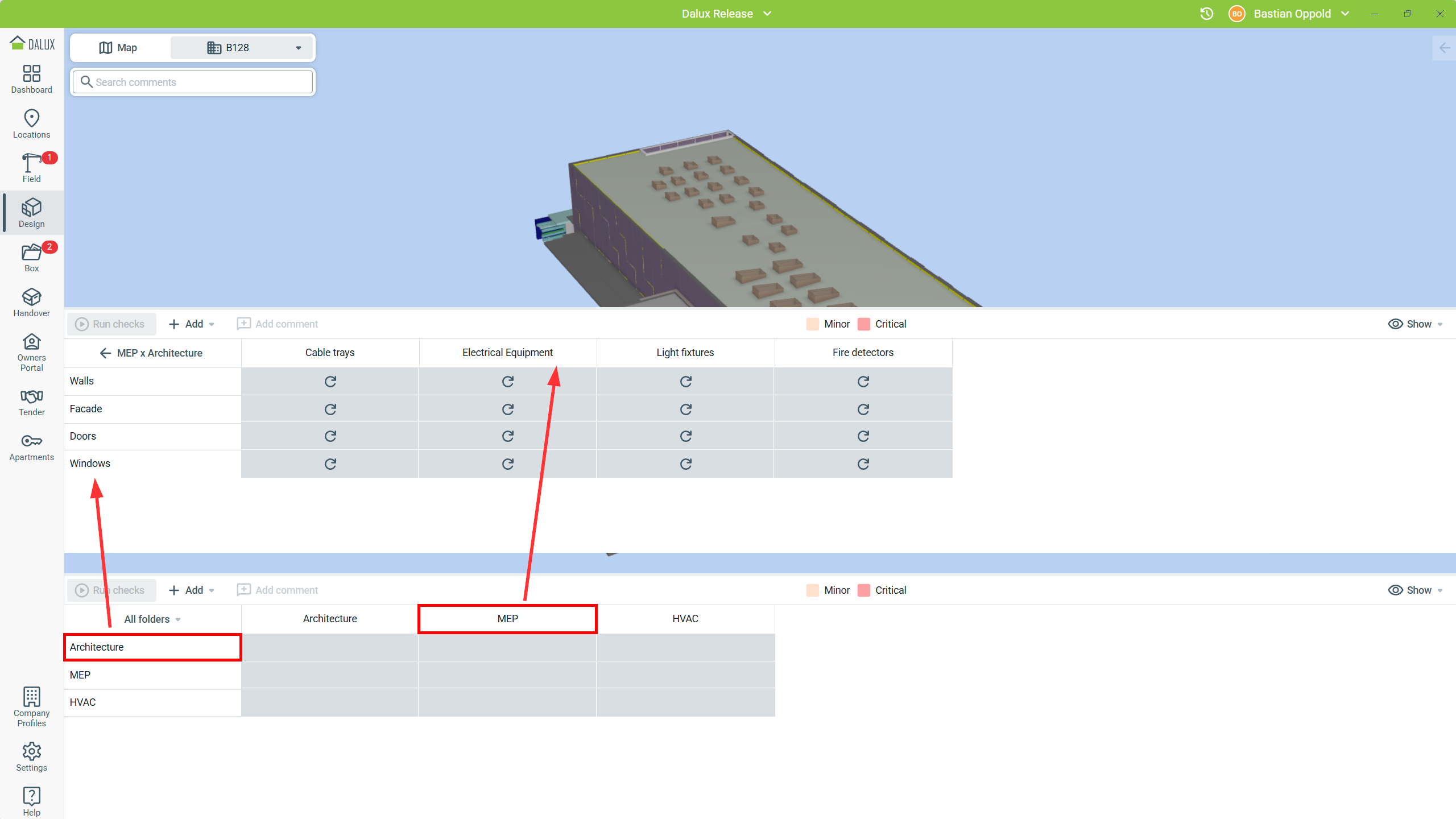Switch to the Map tab
Image resolution: width=1456 pixels, height=819 pixels.
pos(119,48)
